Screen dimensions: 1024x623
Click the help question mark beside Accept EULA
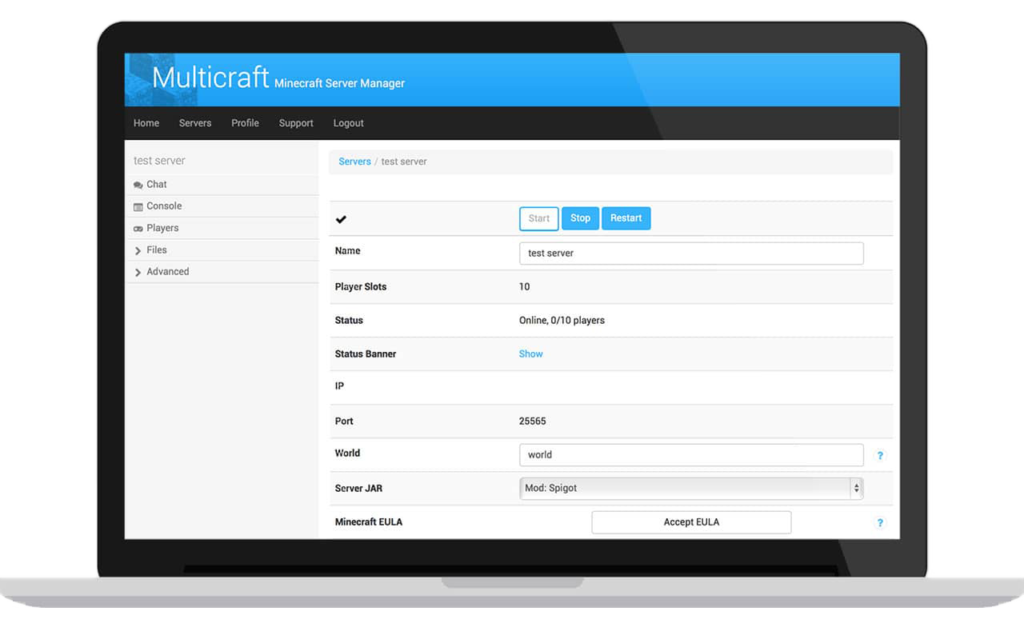click(880, 523)
